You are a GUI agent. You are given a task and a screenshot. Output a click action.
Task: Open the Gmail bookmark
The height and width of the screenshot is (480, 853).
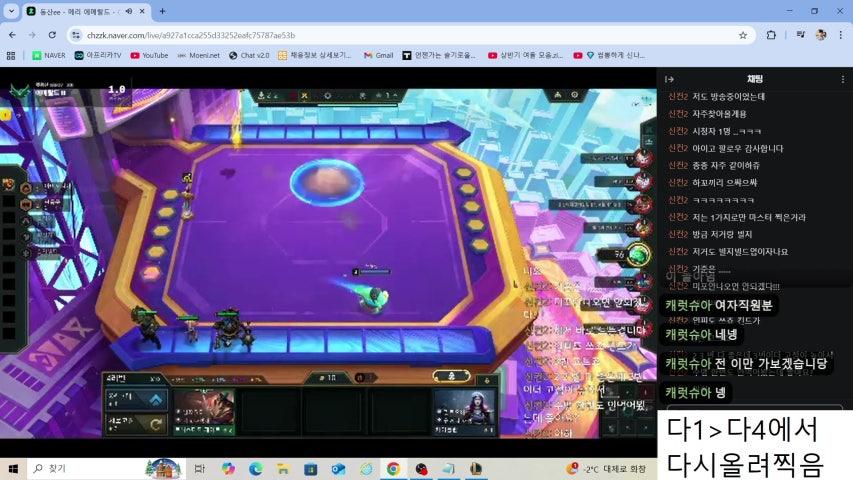pyautogui.click(x=379, y=56)
